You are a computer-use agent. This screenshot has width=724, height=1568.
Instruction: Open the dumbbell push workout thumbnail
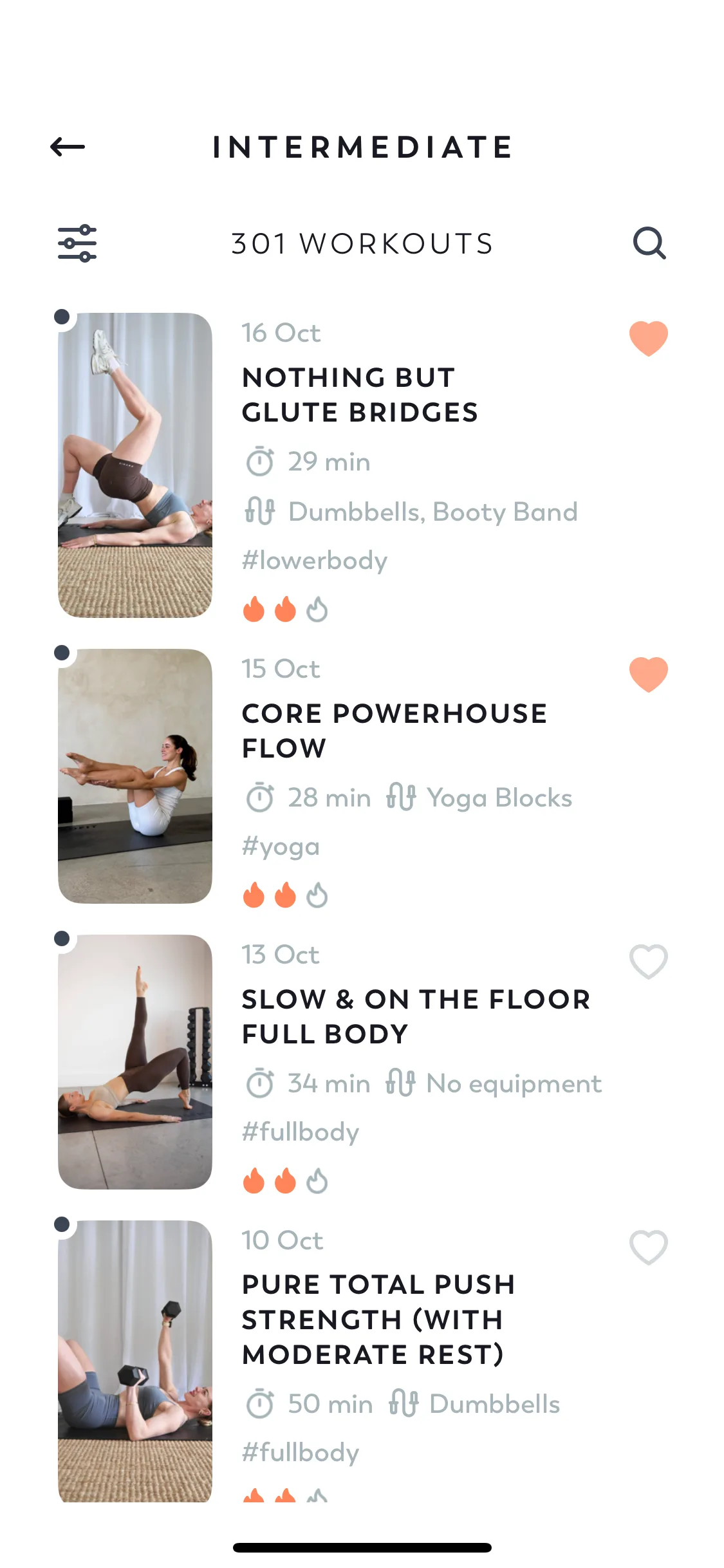[135, 1360]
